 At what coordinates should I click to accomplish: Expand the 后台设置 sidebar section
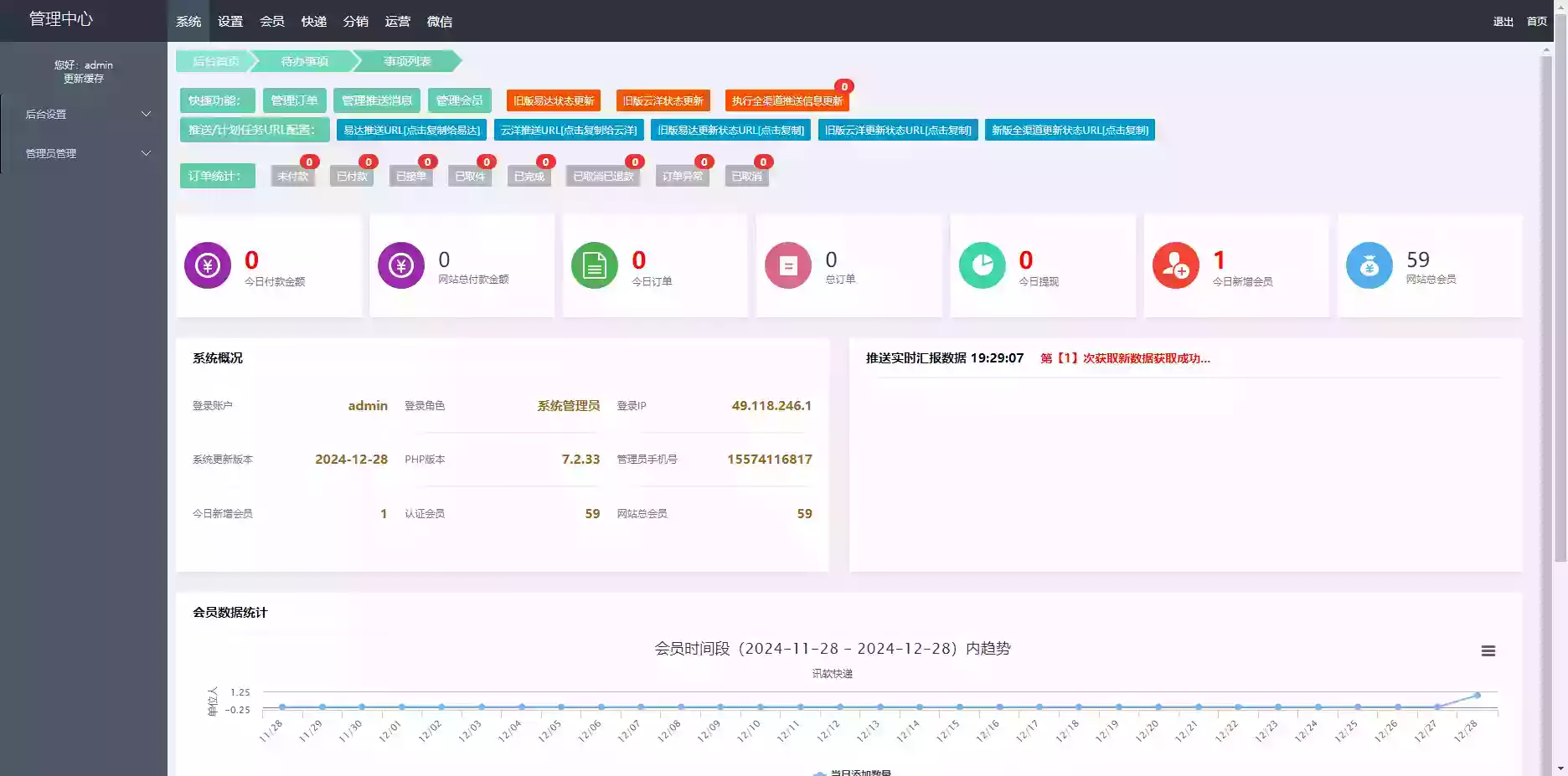(x=84, y=114)
